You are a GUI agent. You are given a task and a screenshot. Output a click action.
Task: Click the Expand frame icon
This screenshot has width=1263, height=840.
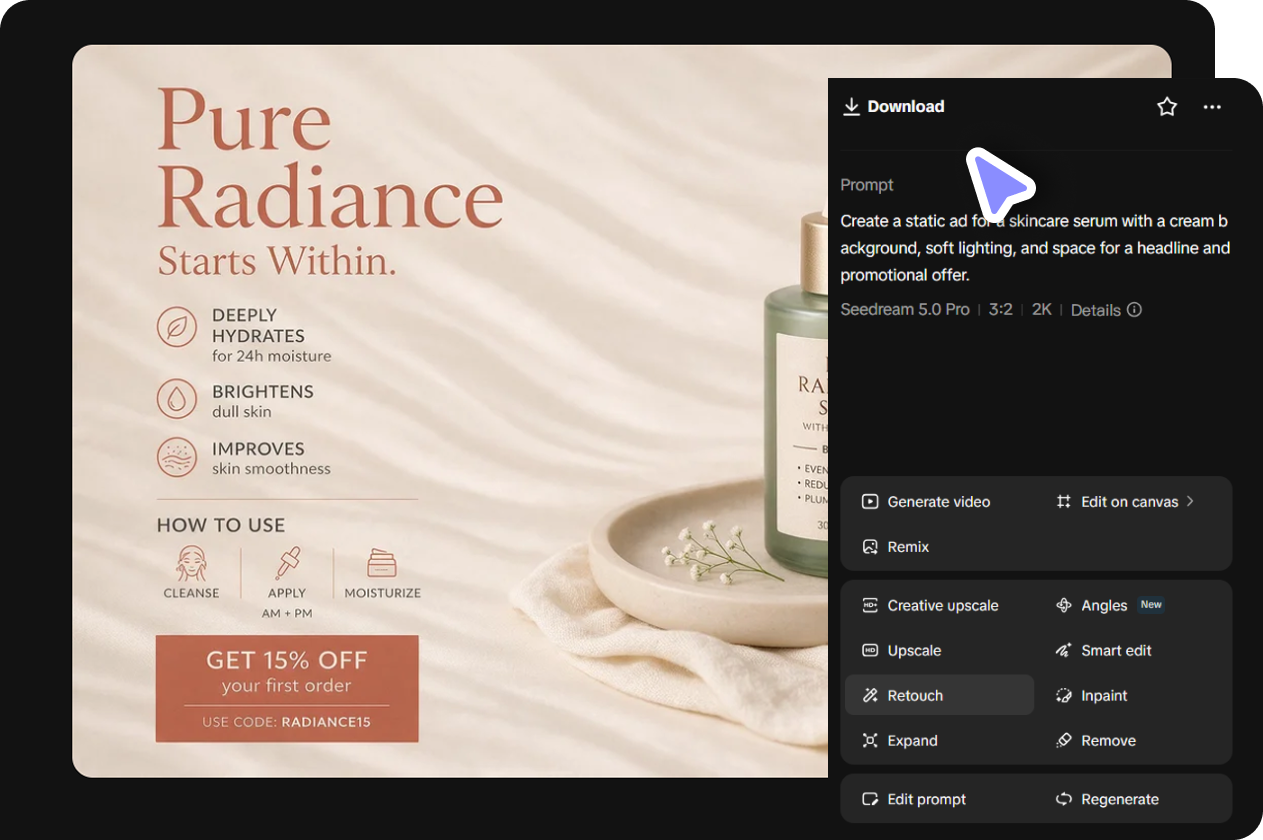tap(870, 741)
